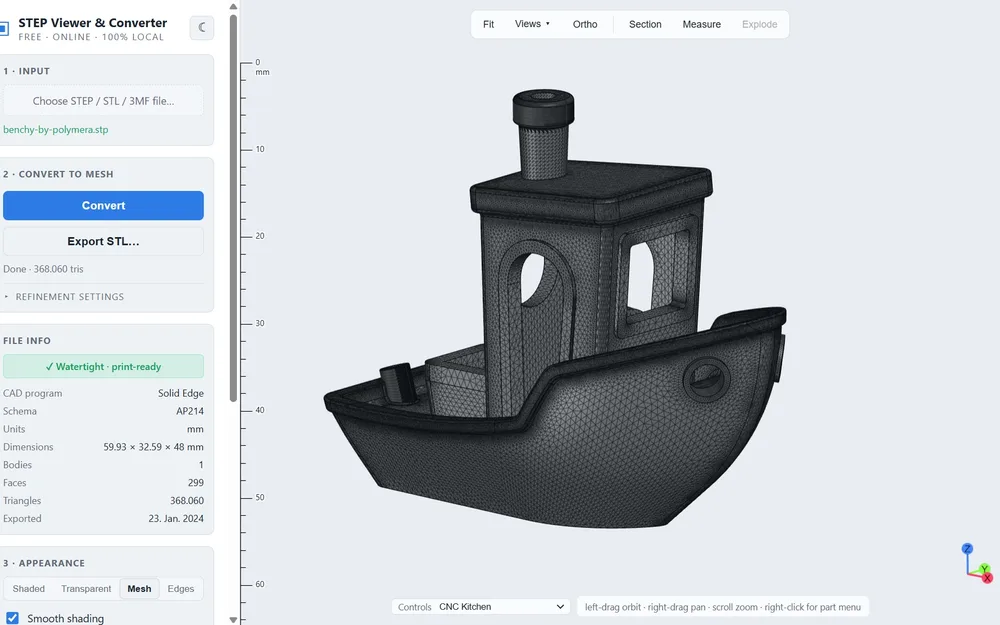Click the sidebar vertical scrollbar thumb
The height and width of the screenshot is (625, 1000).
pos(233,207)
